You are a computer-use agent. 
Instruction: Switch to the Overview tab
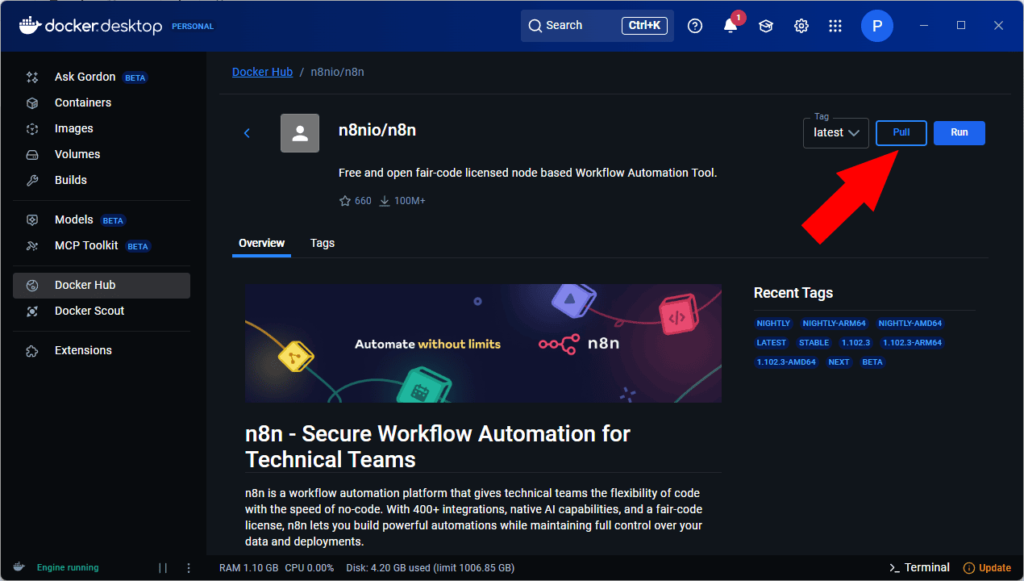(x=261, y=243)
